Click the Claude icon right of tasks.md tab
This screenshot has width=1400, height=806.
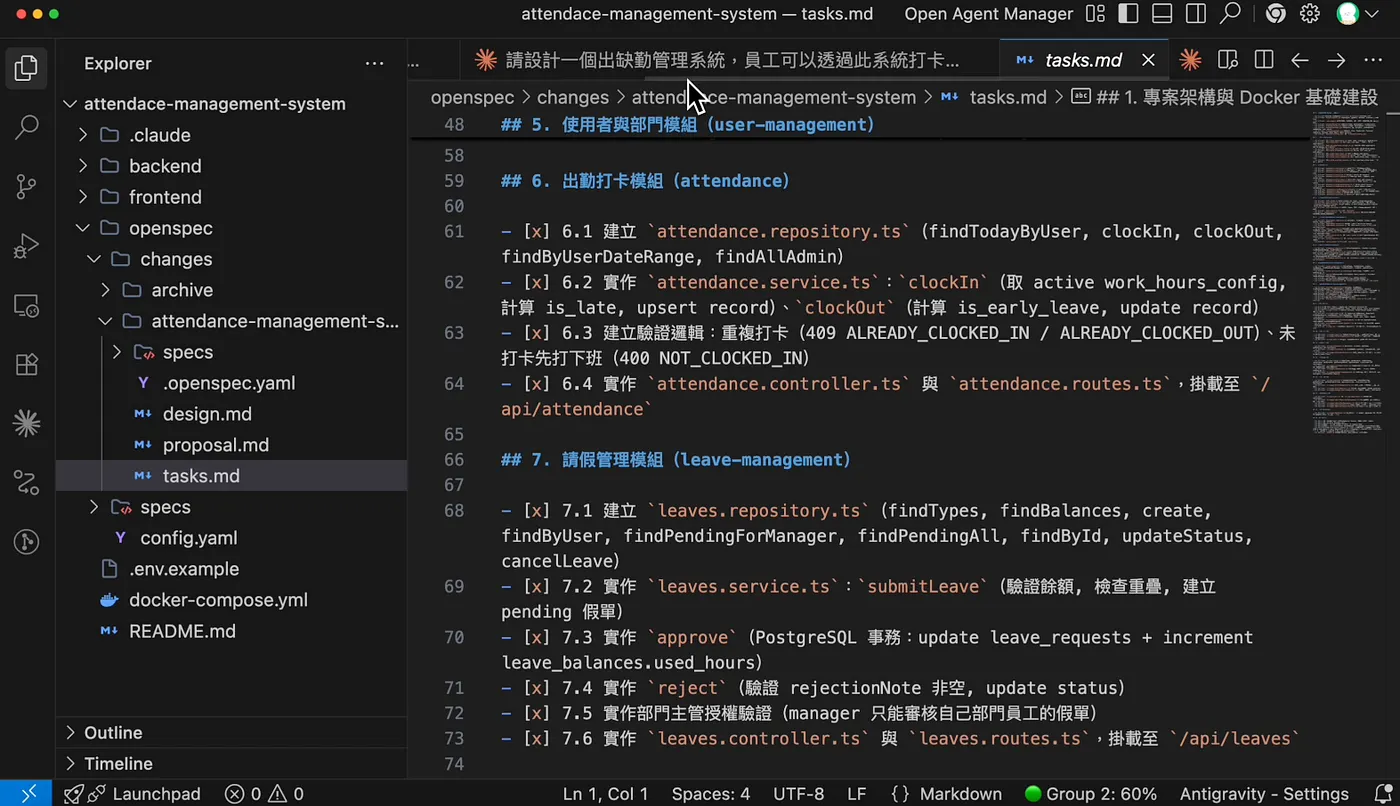pos(1190,60)
